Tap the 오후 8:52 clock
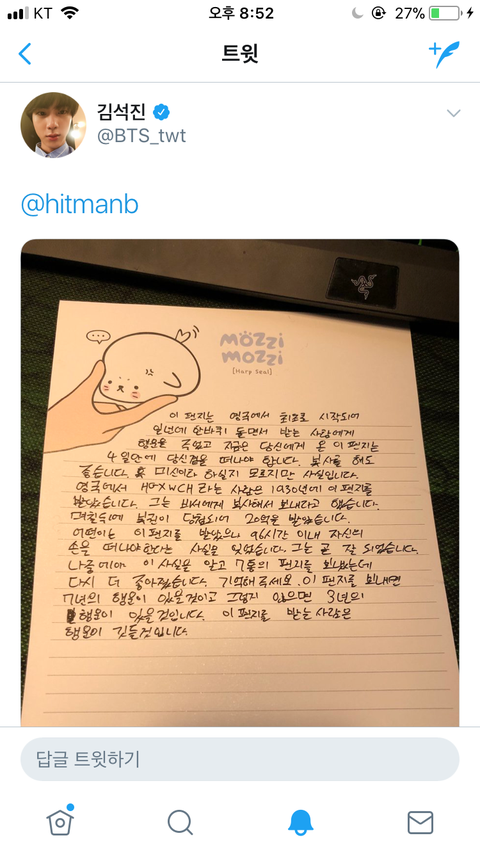The image size is (480, 854). 241,13
